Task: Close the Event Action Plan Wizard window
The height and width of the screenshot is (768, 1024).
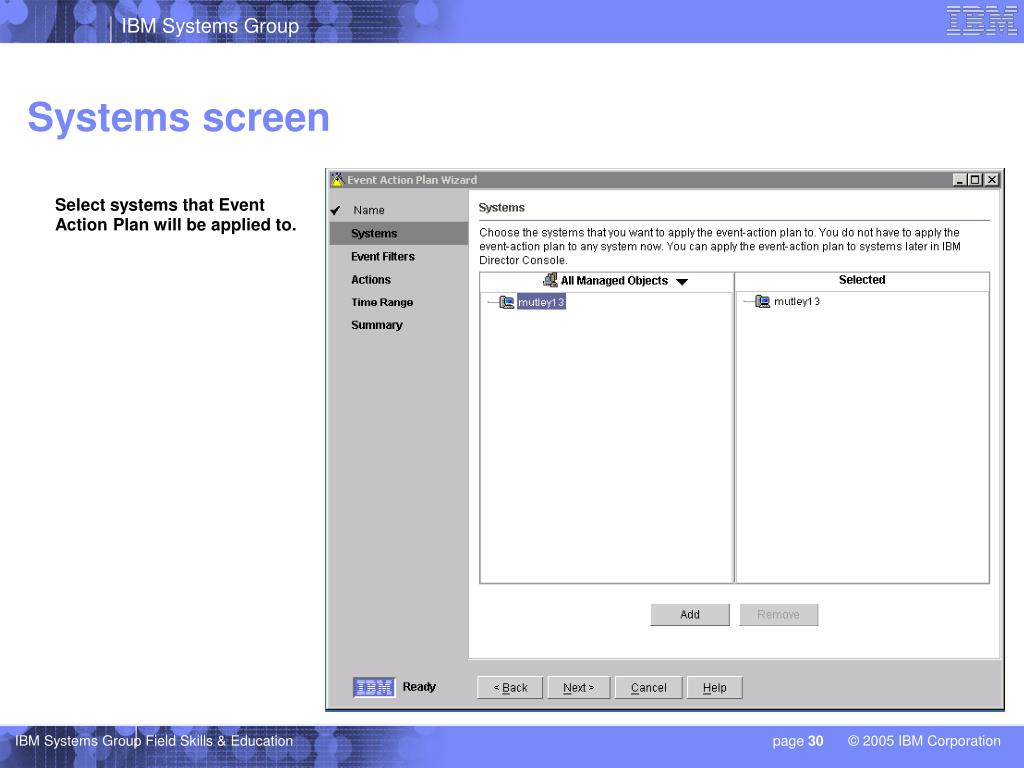Action: [992, 180]
